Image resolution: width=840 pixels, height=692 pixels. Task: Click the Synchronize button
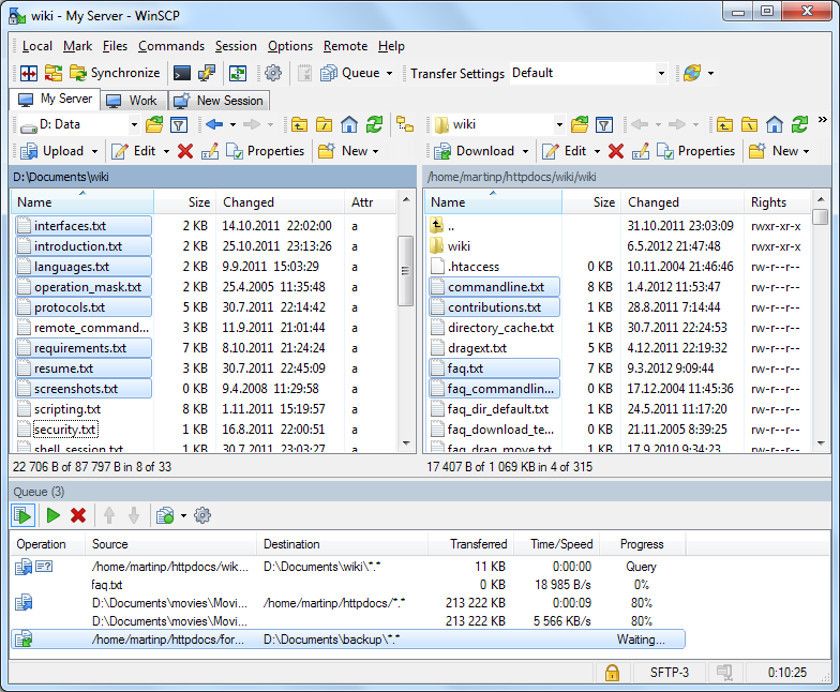[115, 73]
